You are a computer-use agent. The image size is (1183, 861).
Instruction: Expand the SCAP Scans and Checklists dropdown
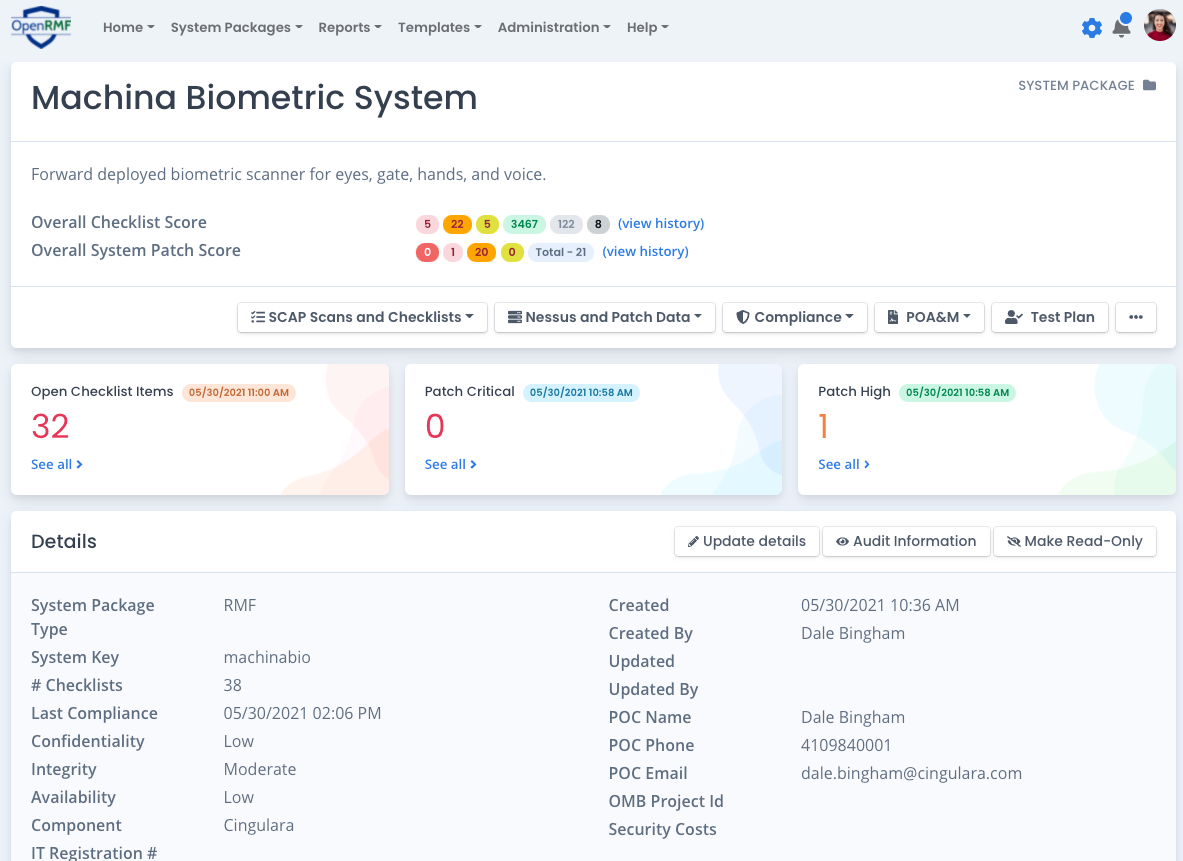tap(361, 317)
